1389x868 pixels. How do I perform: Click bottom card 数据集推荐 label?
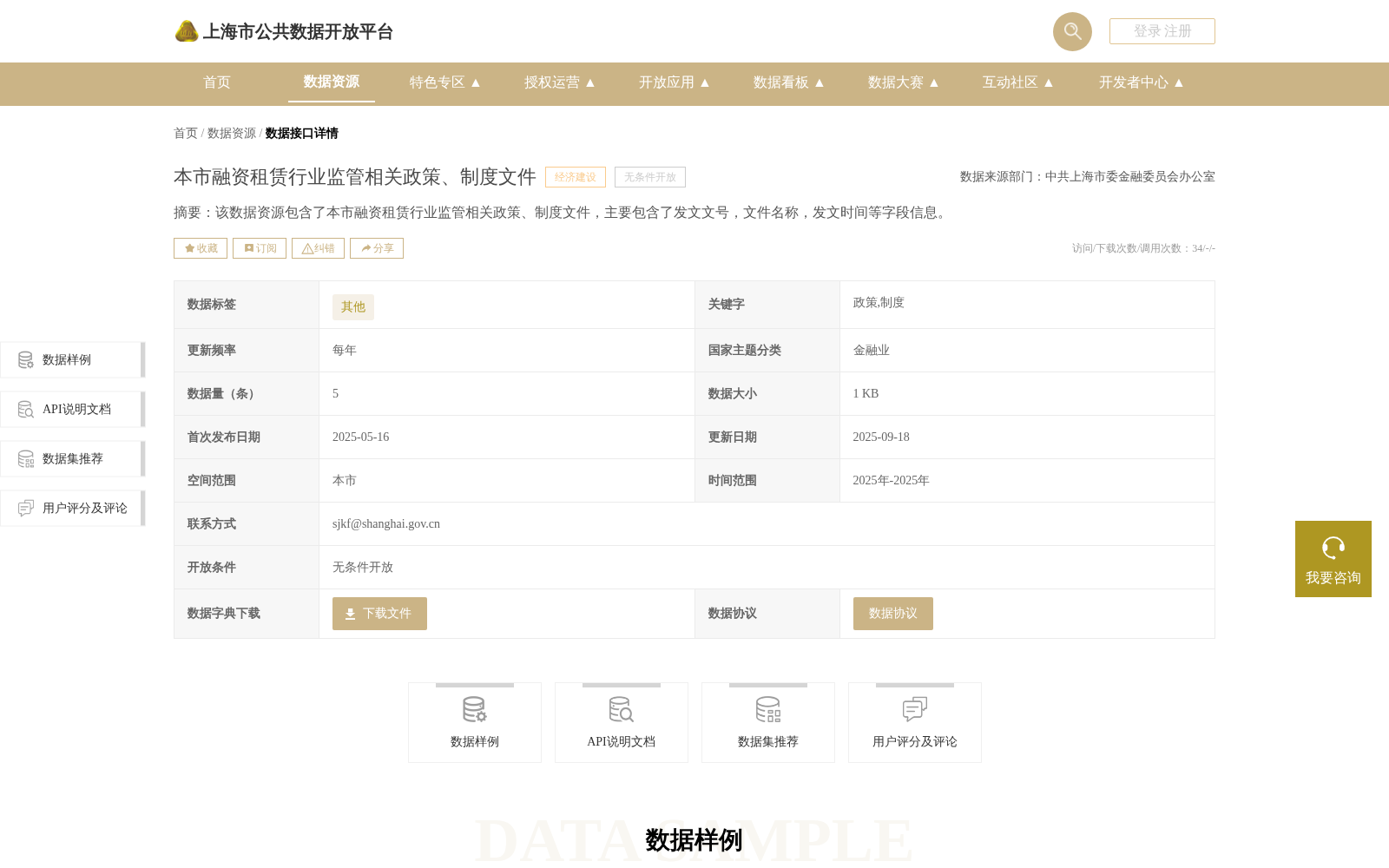tap(768, 741)
